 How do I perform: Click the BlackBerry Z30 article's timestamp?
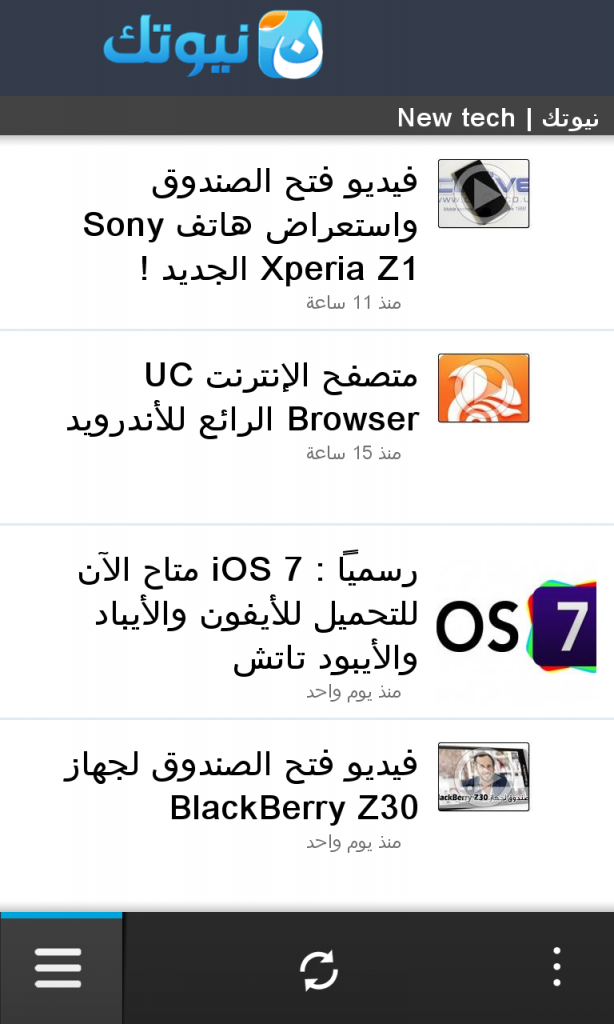click(353, 842)
